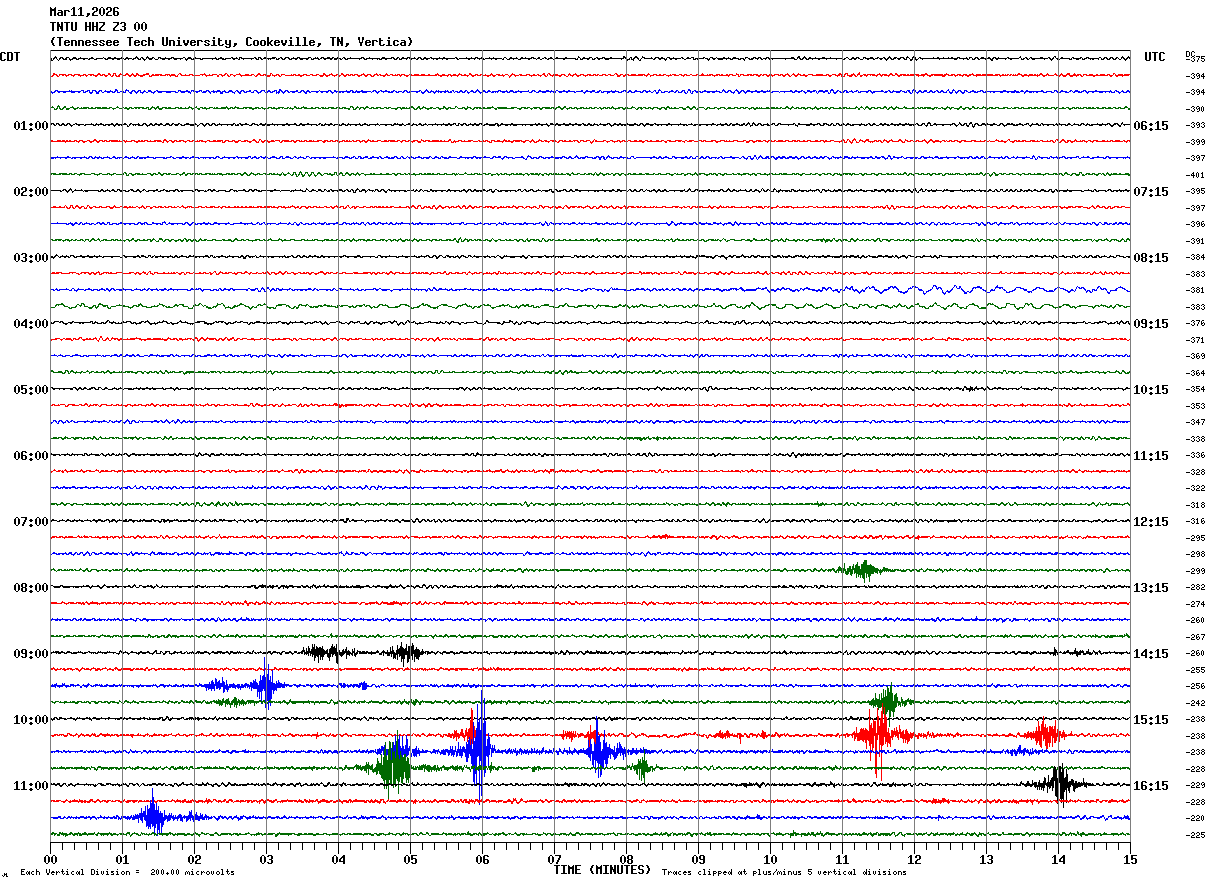
Task: Click the TIME (MINUTES) axis title
Action: (602, 870)
